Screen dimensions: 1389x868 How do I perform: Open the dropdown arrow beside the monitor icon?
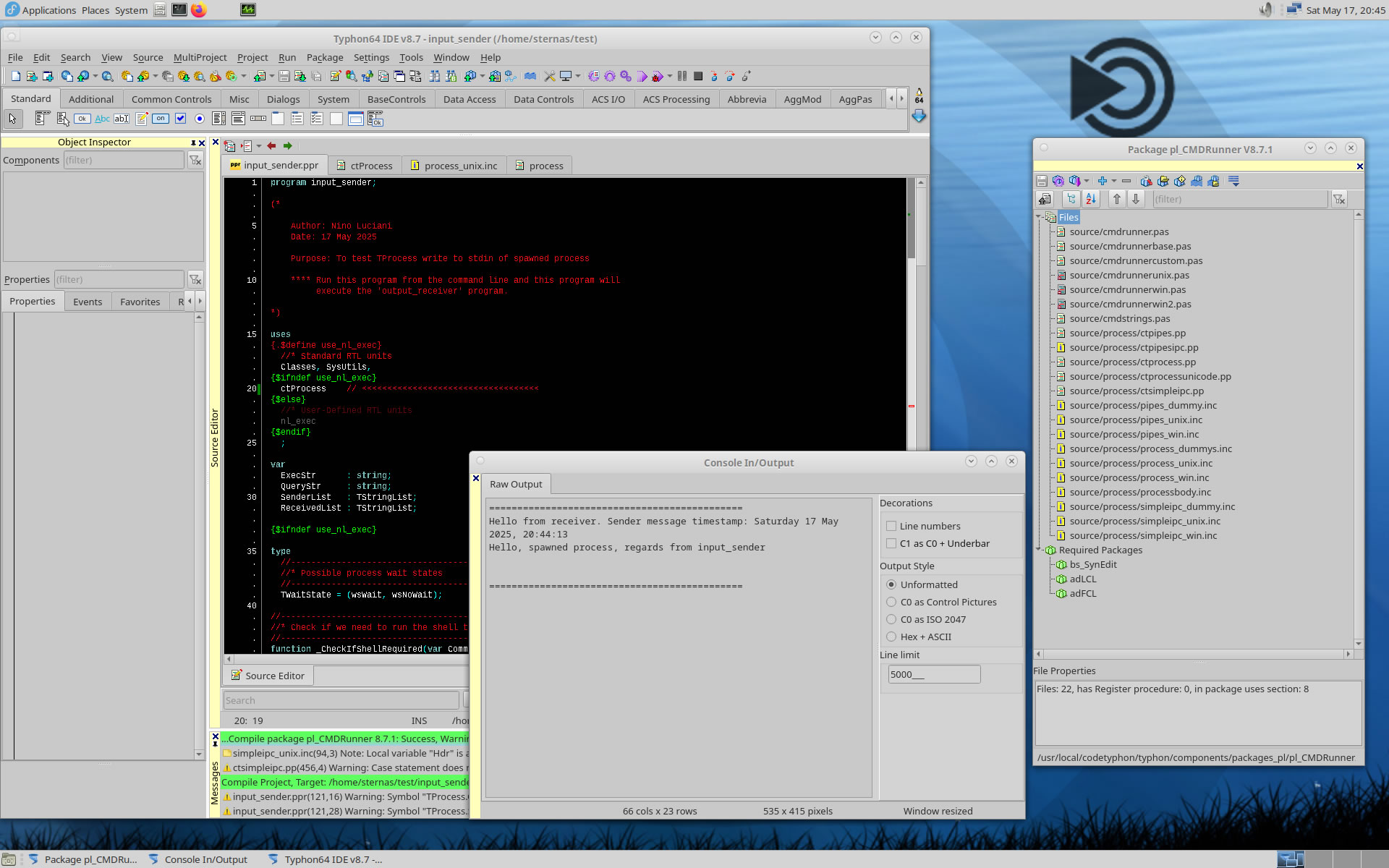[x=577, y=76]
